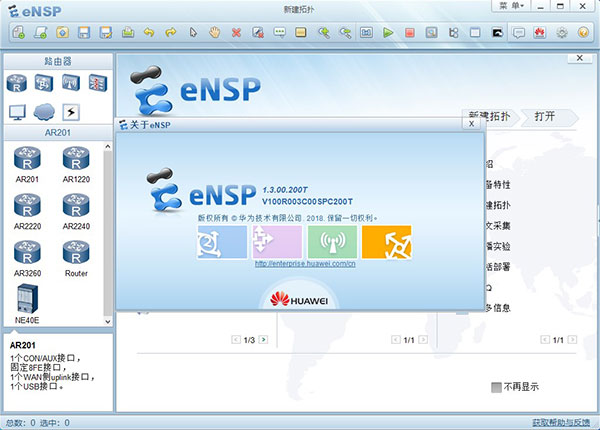Viewport: 600px width, 430px height.
Task: Open the enterprise.huawei.com/cn link
Action: click(305, 264)
